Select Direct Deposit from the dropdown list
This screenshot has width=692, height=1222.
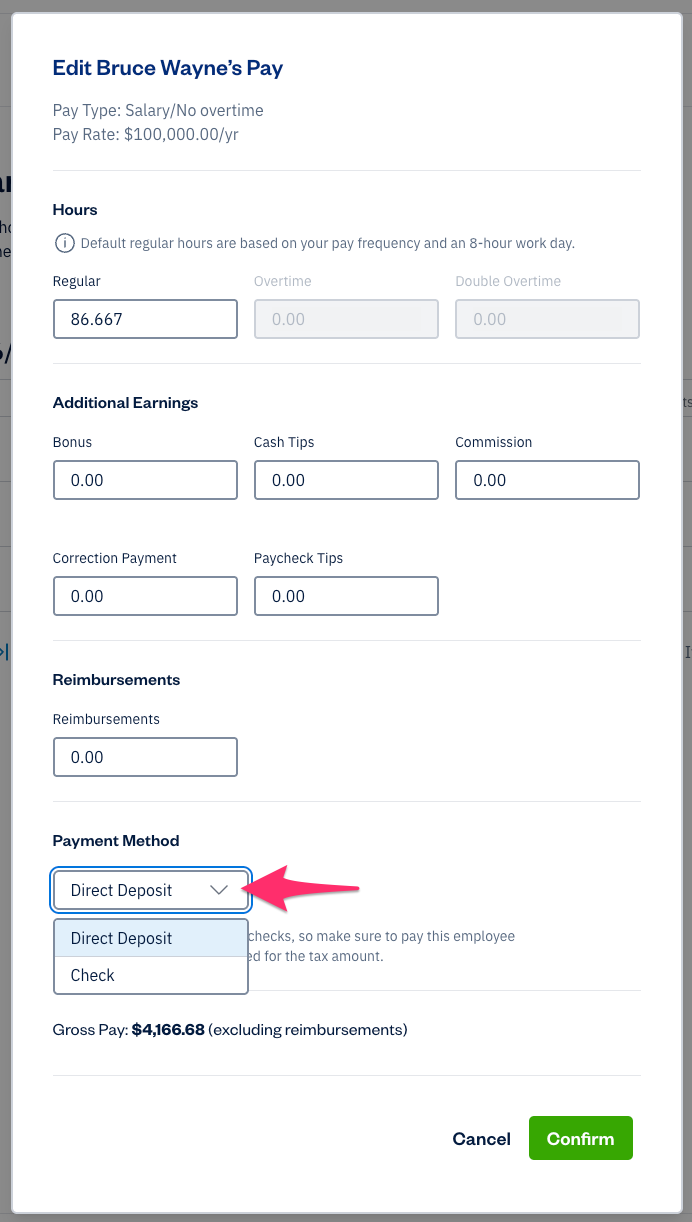[150, 938]
